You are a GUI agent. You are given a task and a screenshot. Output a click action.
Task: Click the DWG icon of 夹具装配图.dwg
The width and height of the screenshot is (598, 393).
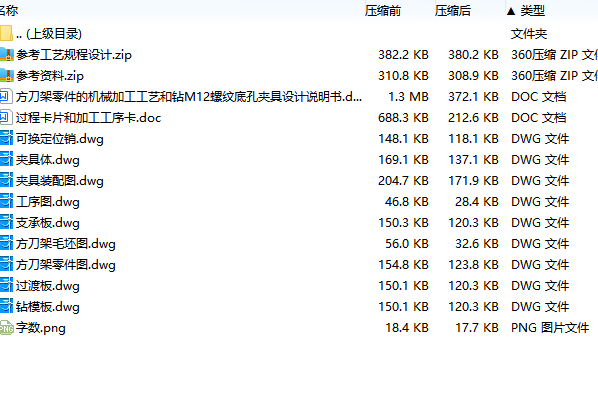6,180
